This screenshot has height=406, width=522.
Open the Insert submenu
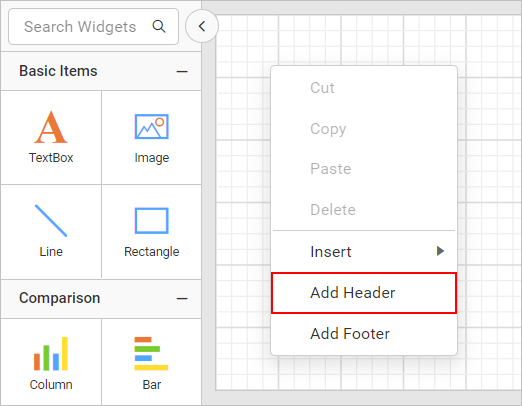point(364,251)
